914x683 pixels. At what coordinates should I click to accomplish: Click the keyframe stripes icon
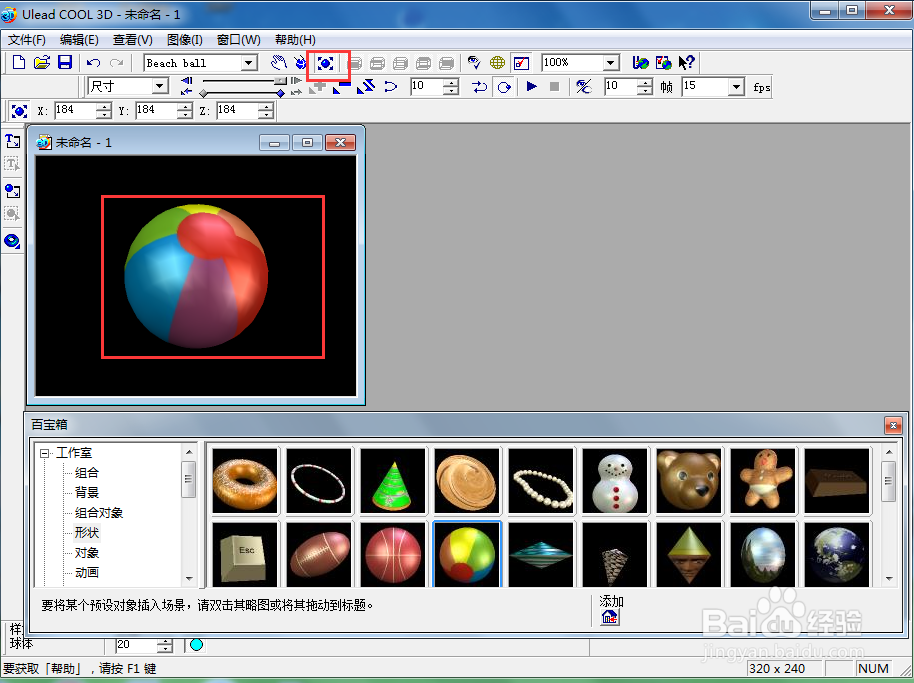[x=366, y=87]
